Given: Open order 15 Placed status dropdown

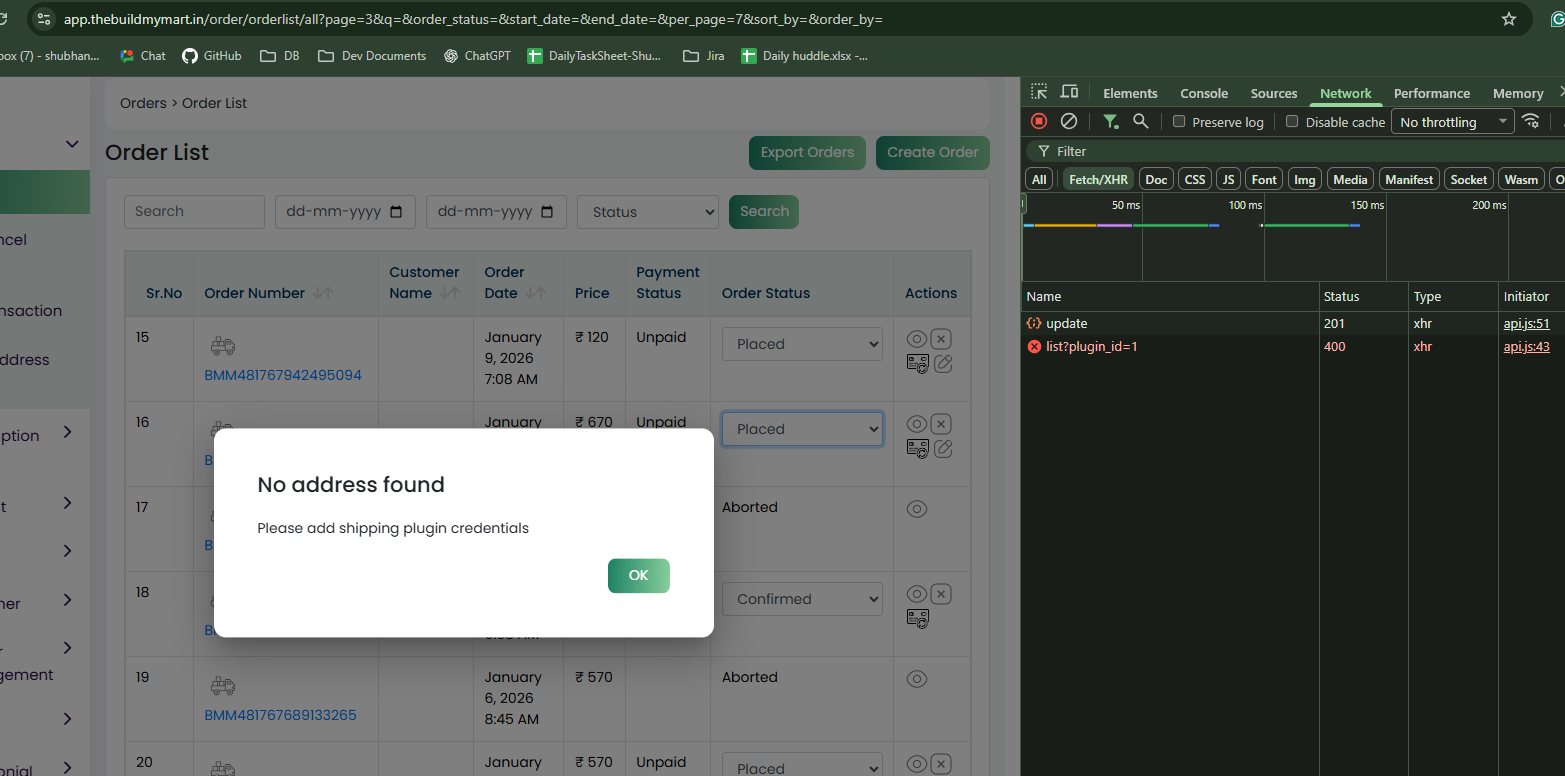Looking at the screenshot, I should tap(802, 344).
